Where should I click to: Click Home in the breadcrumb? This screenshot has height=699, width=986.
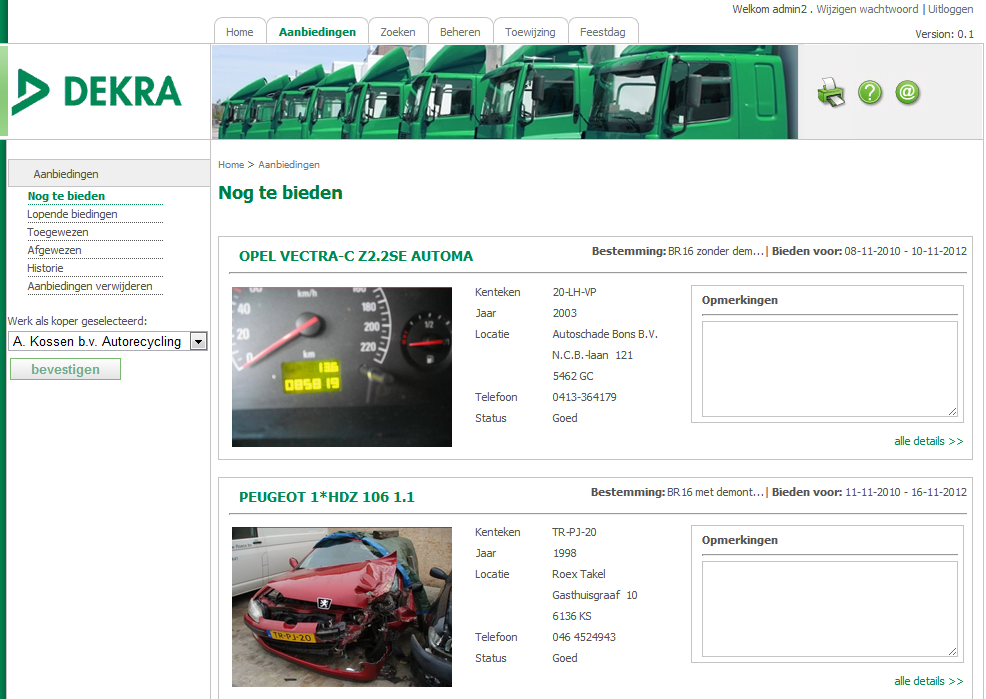(231, 165)
